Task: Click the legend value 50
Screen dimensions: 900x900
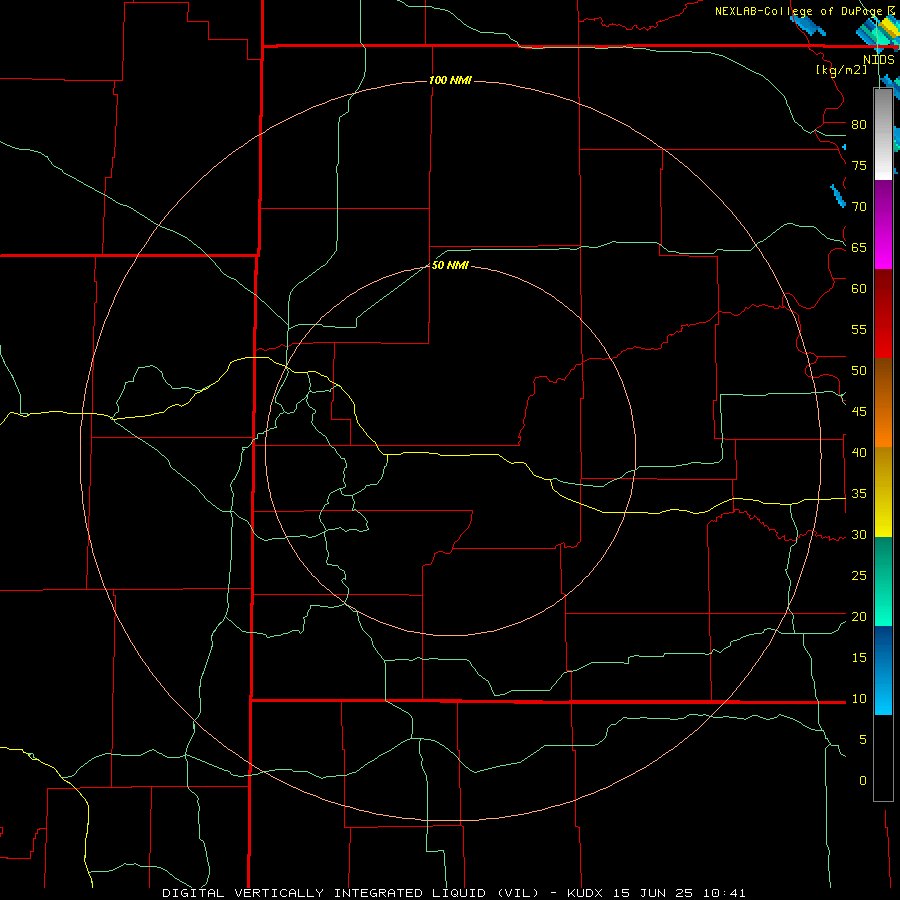Action: pos(859,371)
